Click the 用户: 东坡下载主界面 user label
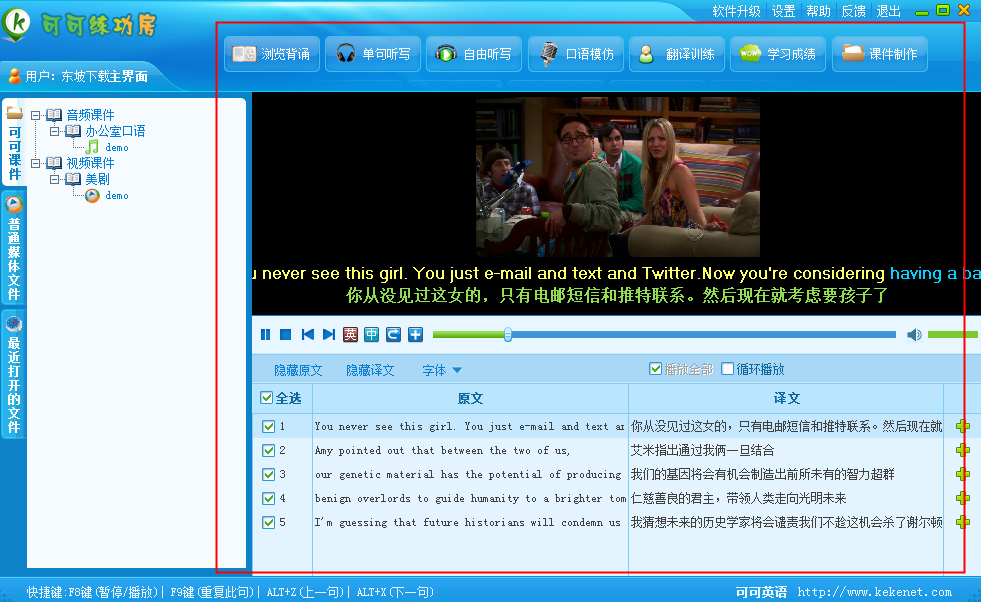 pyautogui.click(x=79, y=76)
